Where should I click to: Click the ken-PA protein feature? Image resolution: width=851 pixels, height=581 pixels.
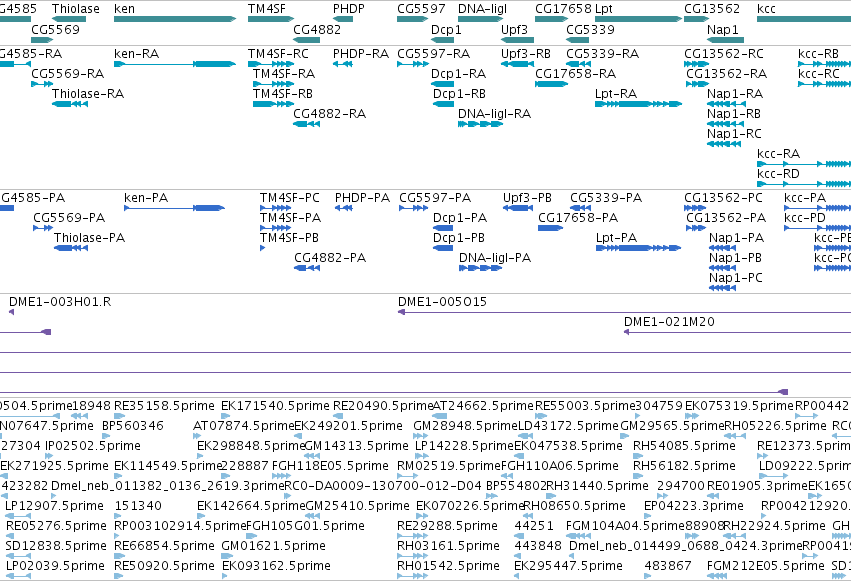point(174,208)
